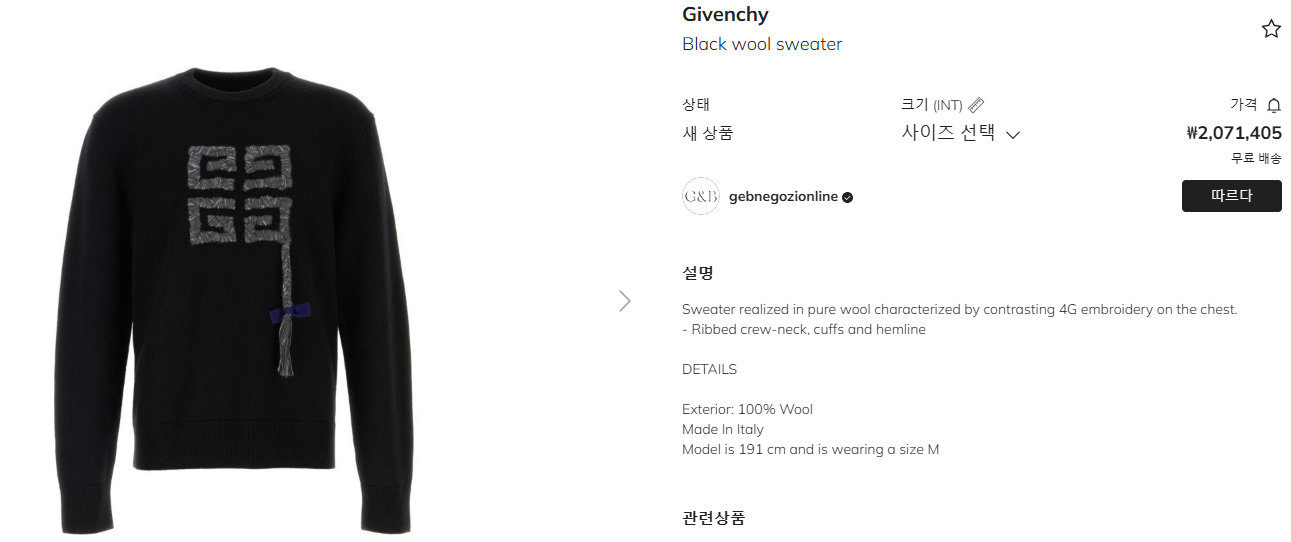Click the ₩2,071,405 price
This screenshot has width=1291, height=542.
[x=1234, y=133]
